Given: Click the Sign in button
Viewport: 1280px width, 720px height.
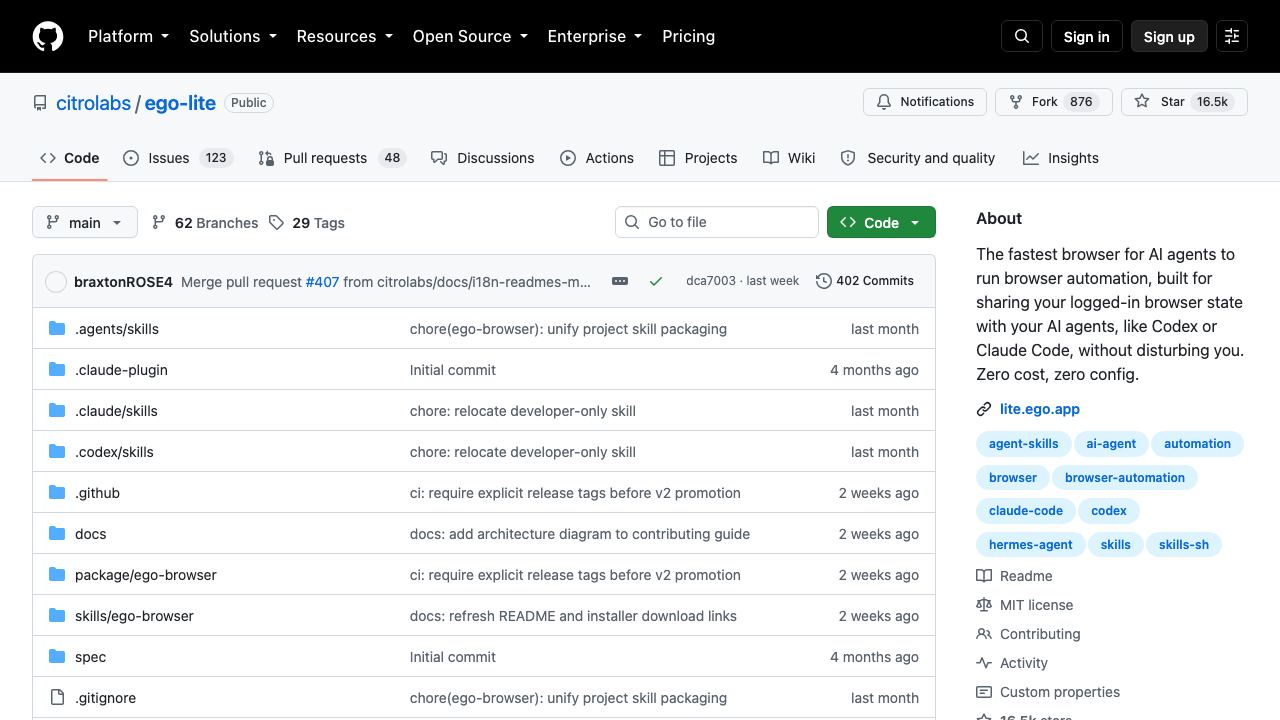Looking at the screenshot, I should coord(1086,36).
